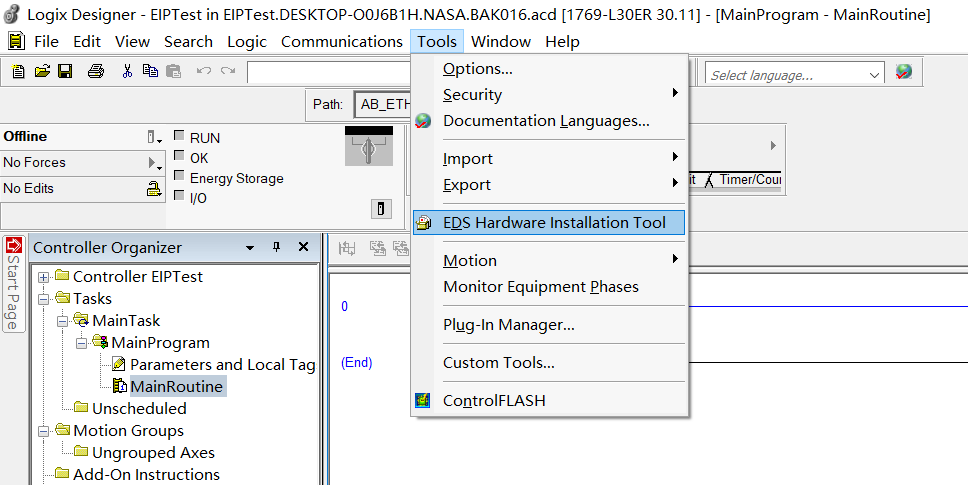This screenshot has height=485, width=968.
Task: Collapse the Tasks tree node
Action: 43,299
